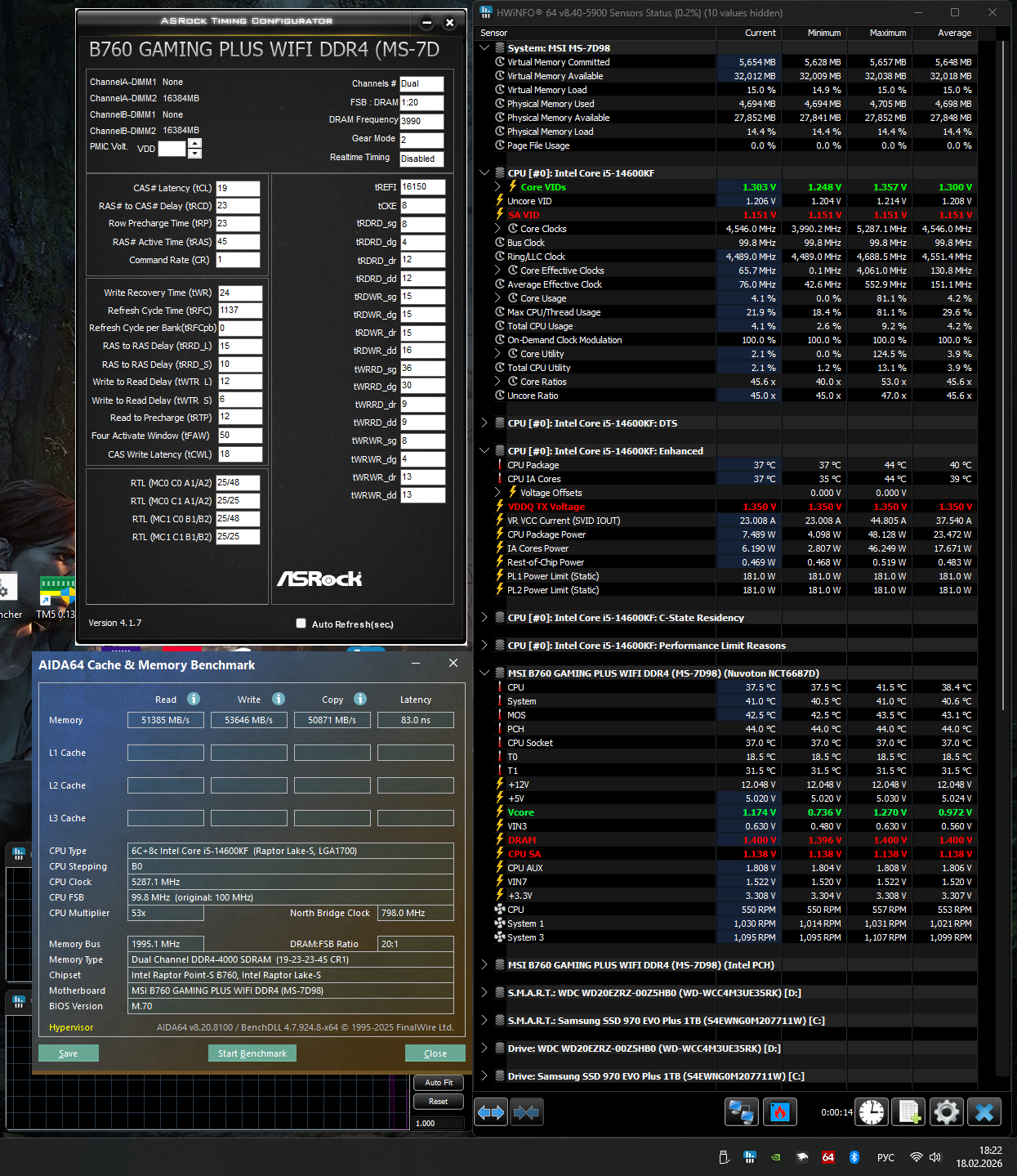This screenshot has height=1176, width=1017.
Task: Click the info icon next to Read
Action: pos(194,699)
